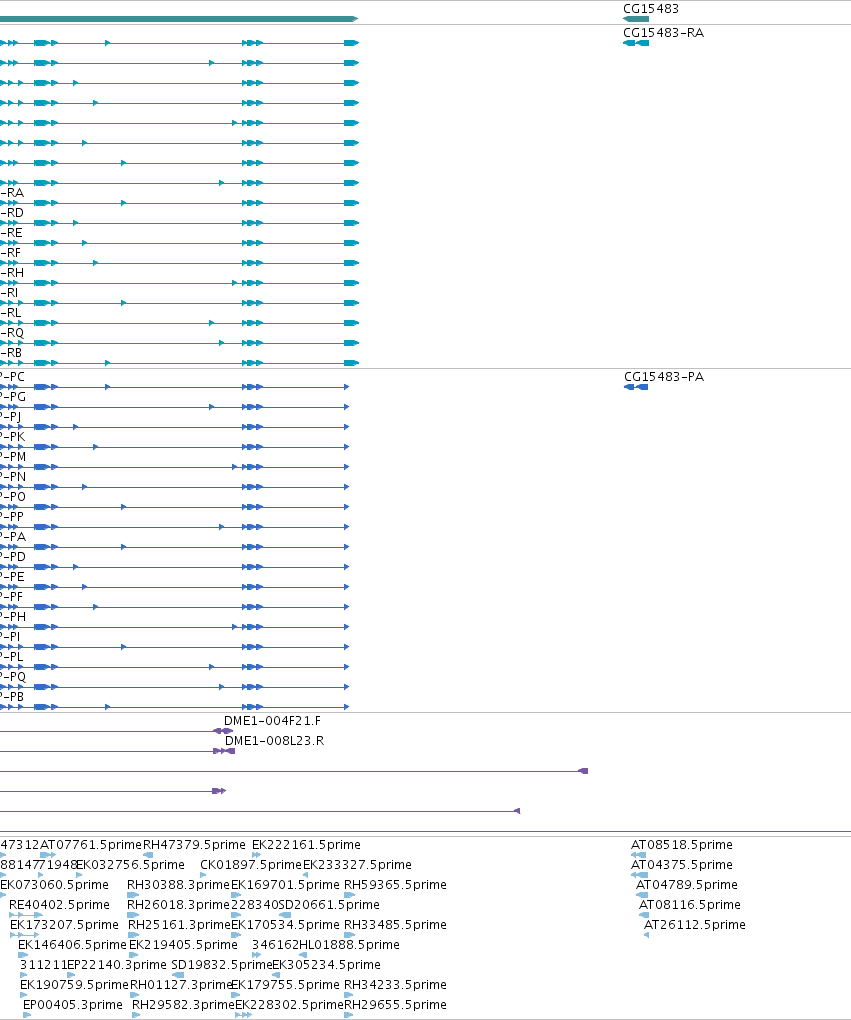Click the CG15483 gene label
This screenshot has width=851, height=1020.
651,9
